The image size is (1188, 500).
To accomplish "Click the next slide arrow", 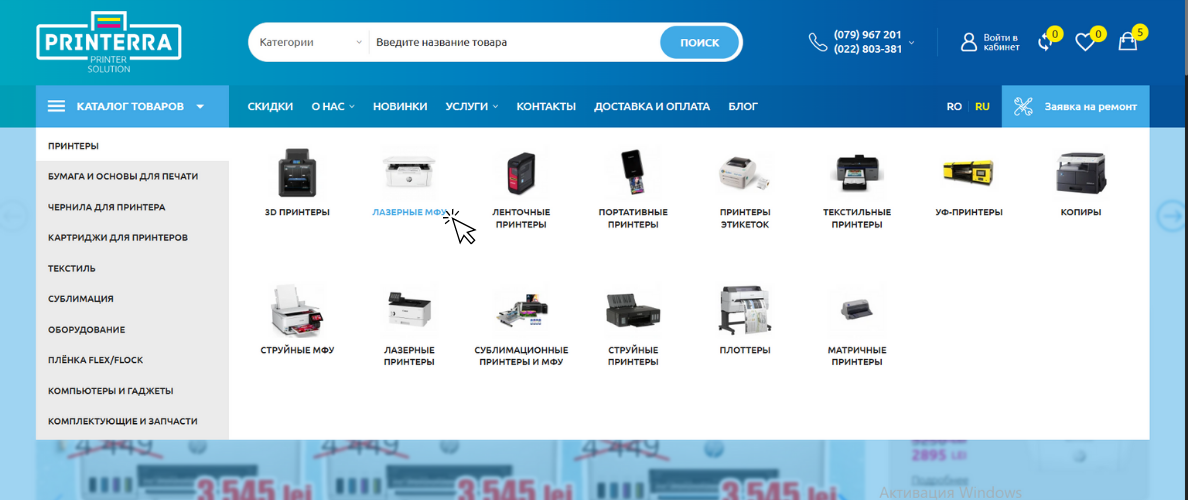I will (x=1171, y=216).
